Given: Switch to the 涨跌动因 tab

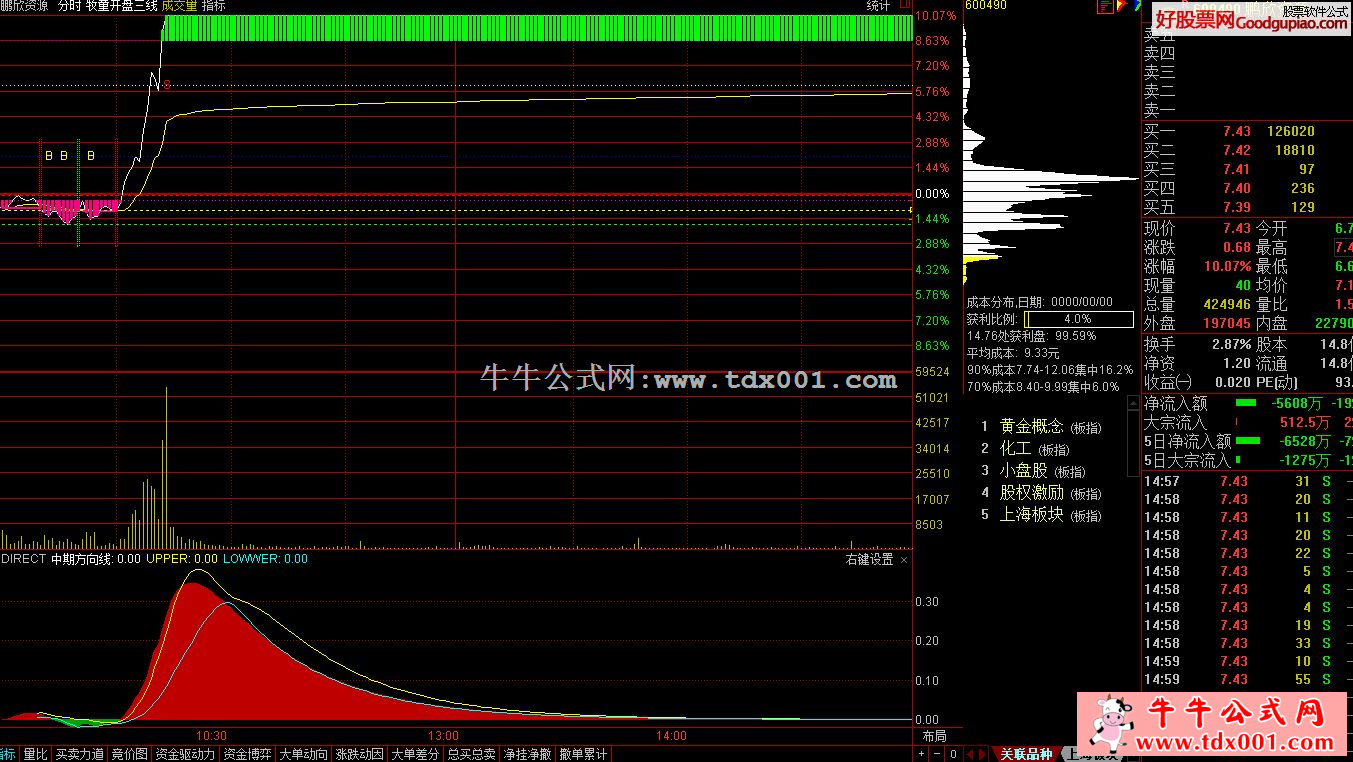Looking at the screenshot, I should click(359, 754).
